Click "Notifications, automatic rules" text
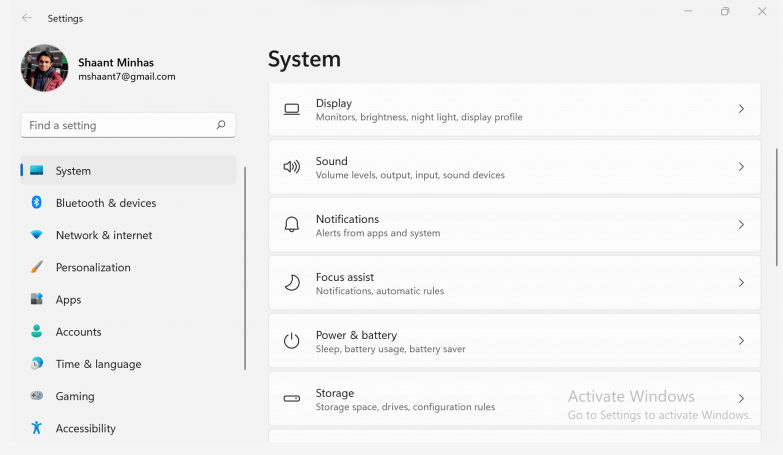Image resolution: width=783 pixels, height=455 pixels. (380, 291)
